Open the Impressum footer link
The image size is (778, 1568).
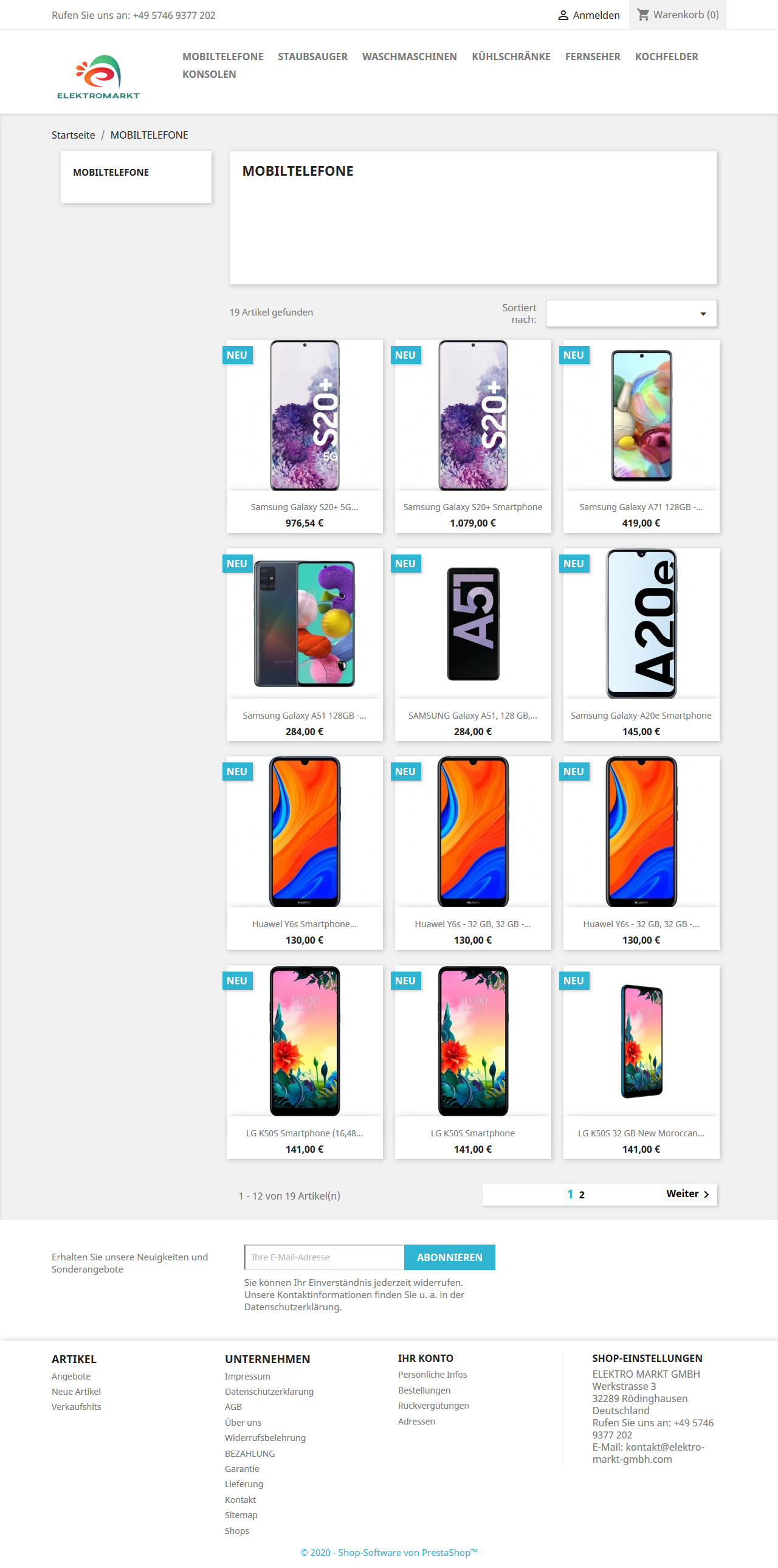pos(247,1376)
